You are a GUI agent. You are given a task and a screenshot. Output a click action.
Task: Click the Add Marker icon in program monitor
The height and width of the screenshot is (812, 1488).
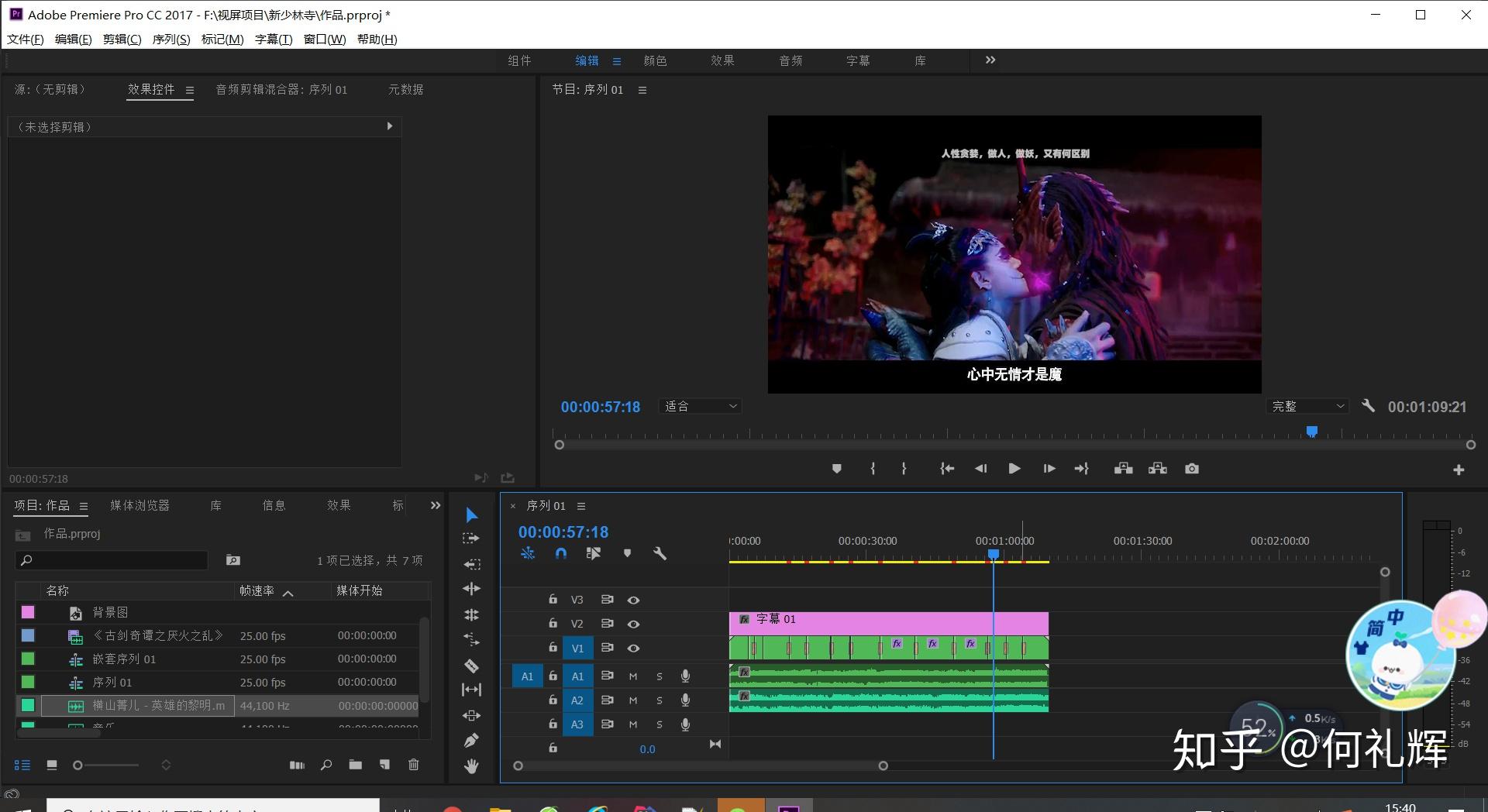pyautogui.click(x=836, y=469)
